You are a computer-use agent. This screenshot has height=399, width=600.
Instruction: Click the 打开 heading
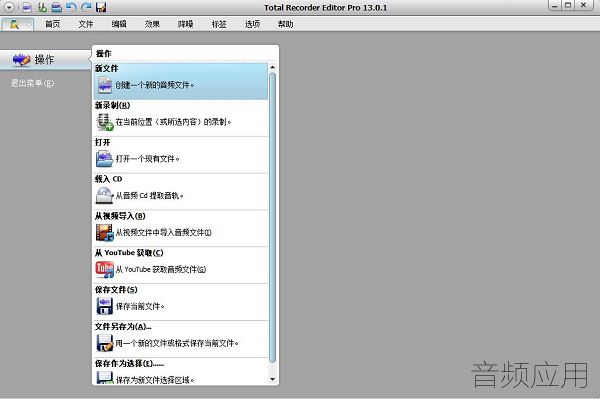(x=103, y=142)
